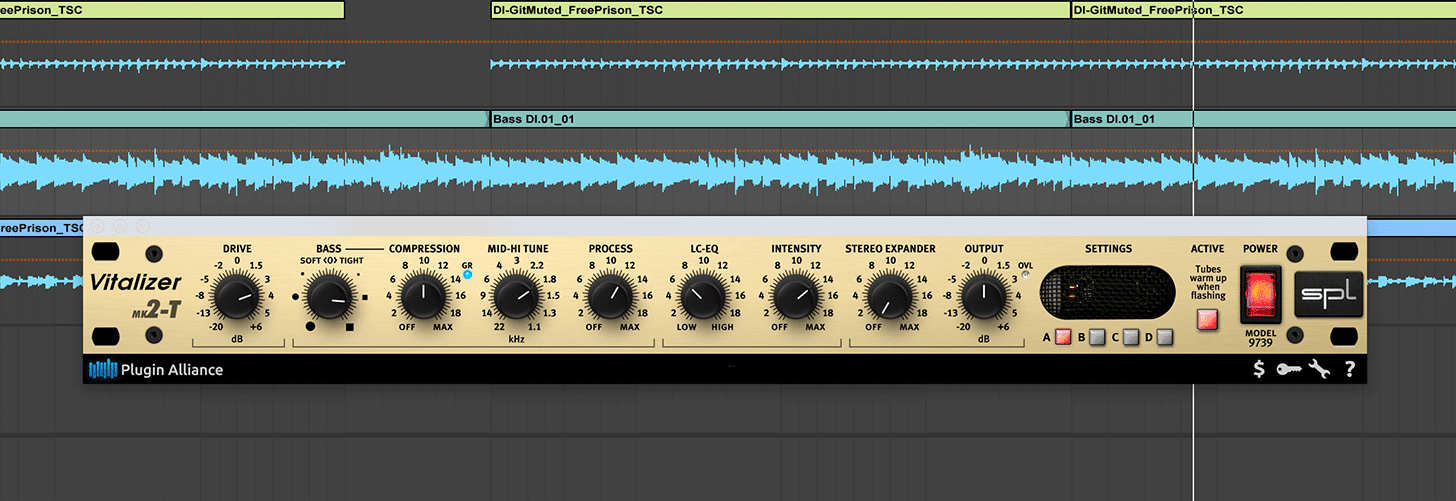Screen dimensions: 1456x501
Task: Click the LC-EQ knob
Action: point(703,296)
